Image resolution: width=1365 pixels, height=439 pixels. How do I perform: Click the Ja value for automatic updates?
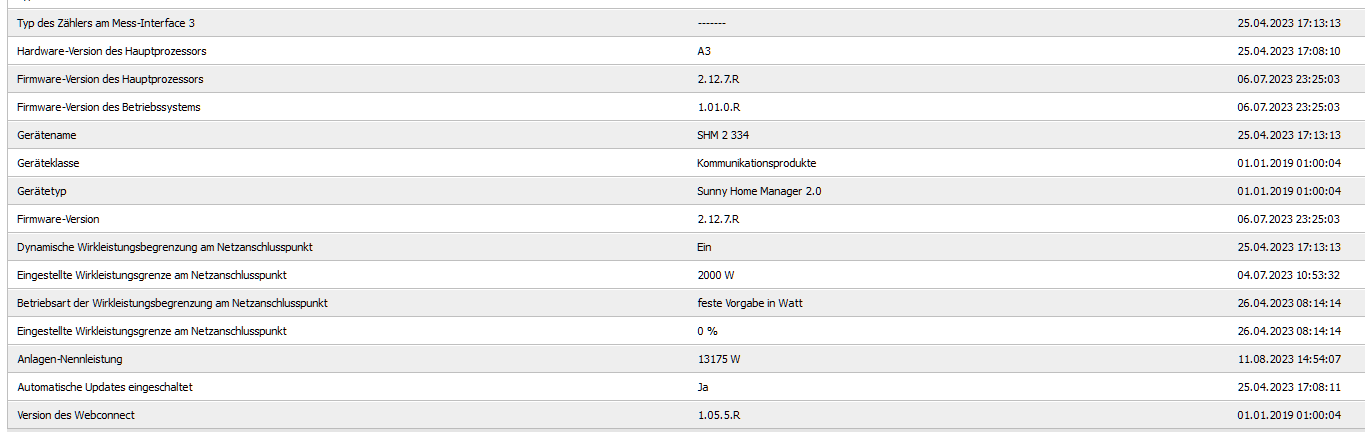click(x=703, y=387)
